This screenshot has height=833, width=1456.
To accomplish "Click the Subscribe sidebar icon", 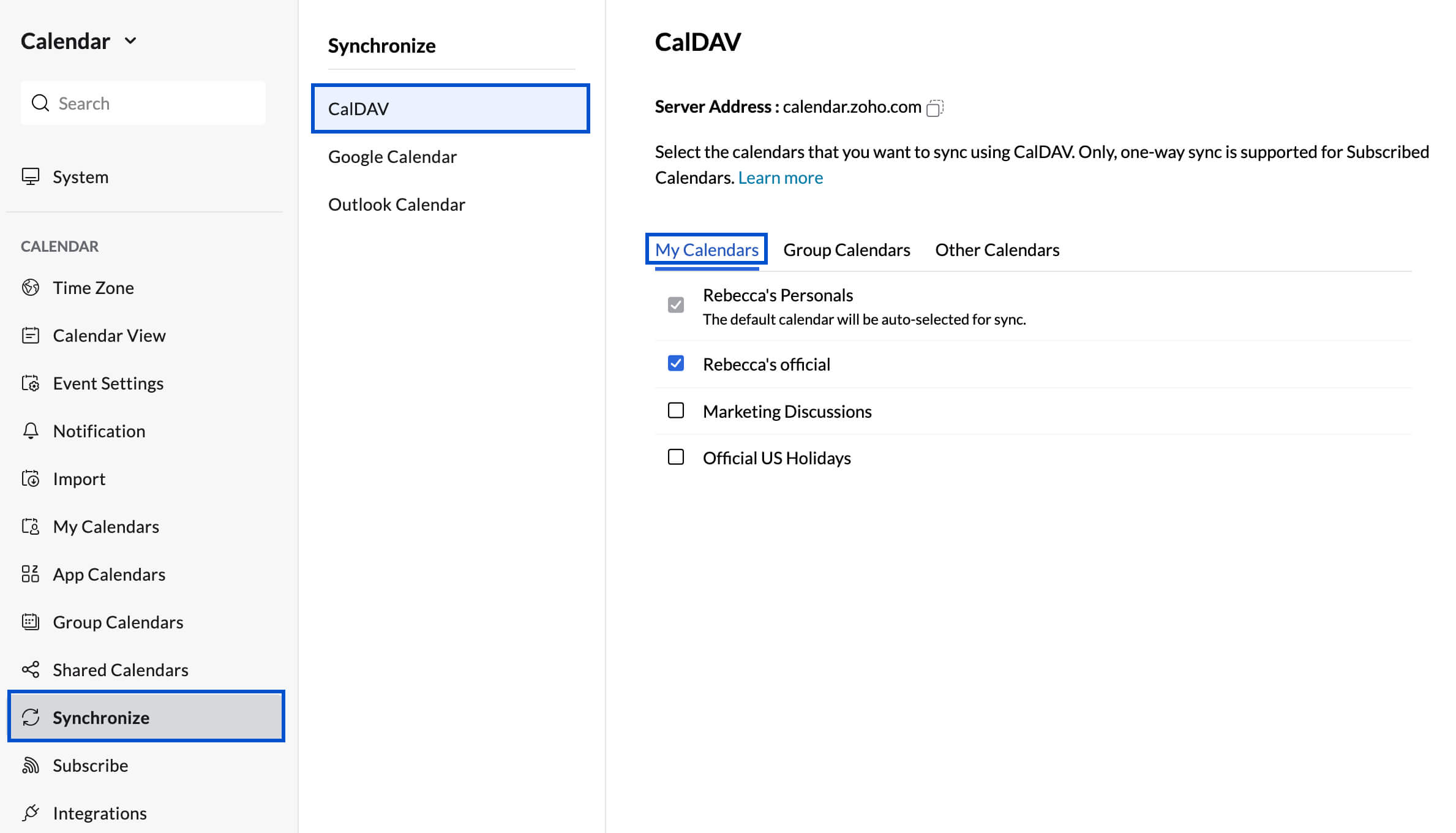I will pos(31,765).
